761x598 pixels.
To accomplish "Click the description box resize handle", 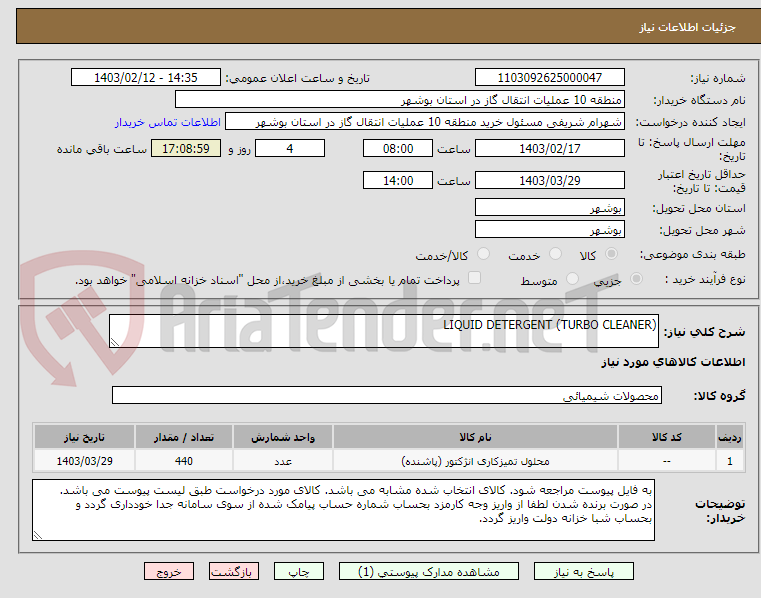I will click(115, 342).
